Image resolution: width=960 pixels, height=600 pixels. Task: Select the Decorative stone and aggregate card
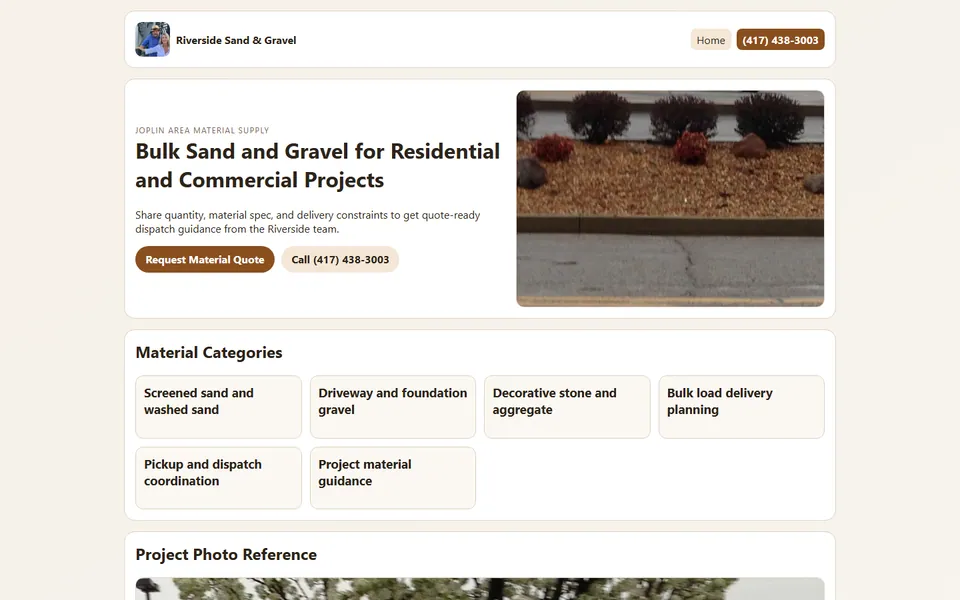pyautogui.click(x=567, y=407)
